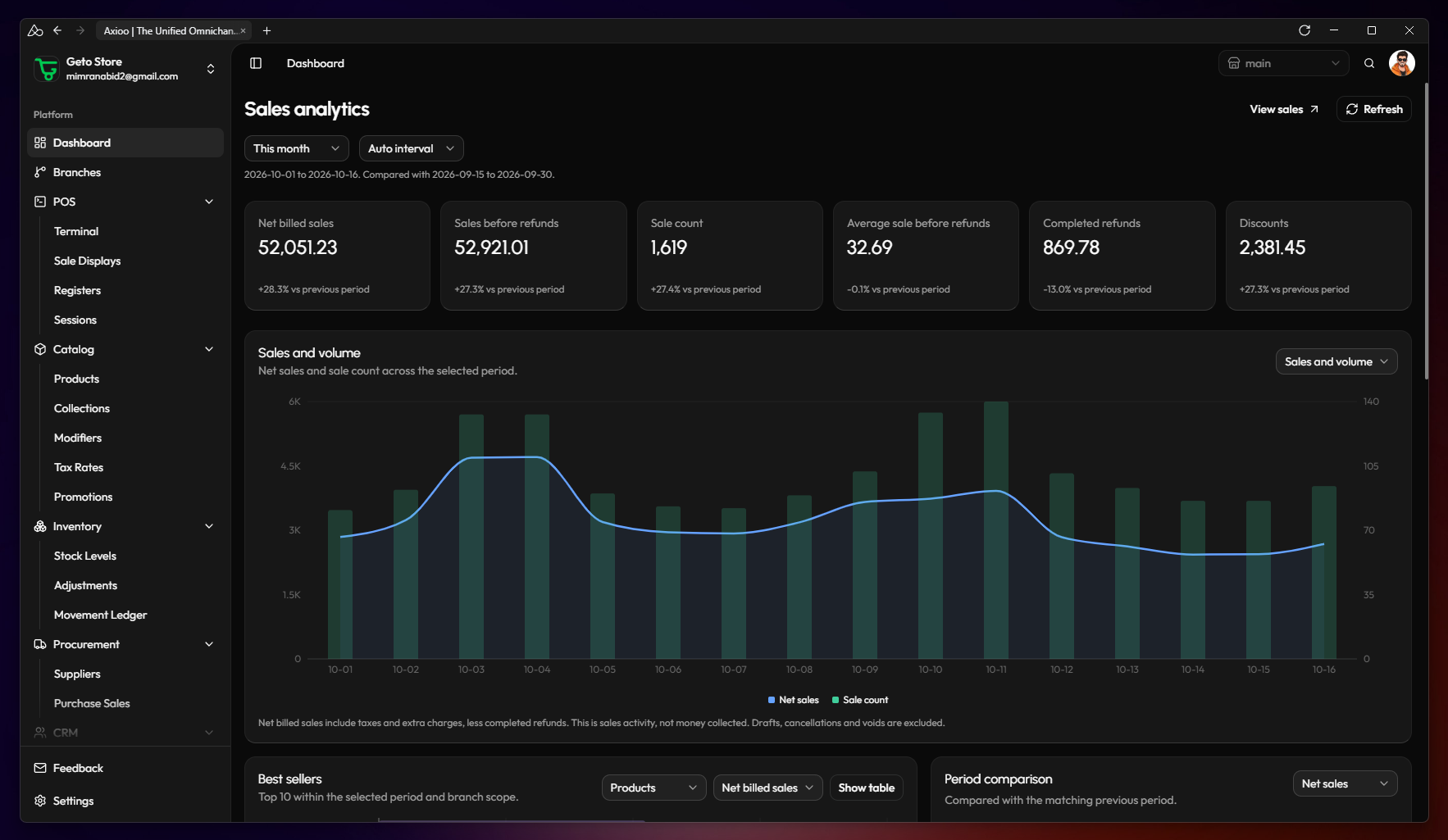Viewport: 1448px width, 840px height.
Task: Open the user avatar menu
Action: pyautogui.click(x=1402, y=63)
